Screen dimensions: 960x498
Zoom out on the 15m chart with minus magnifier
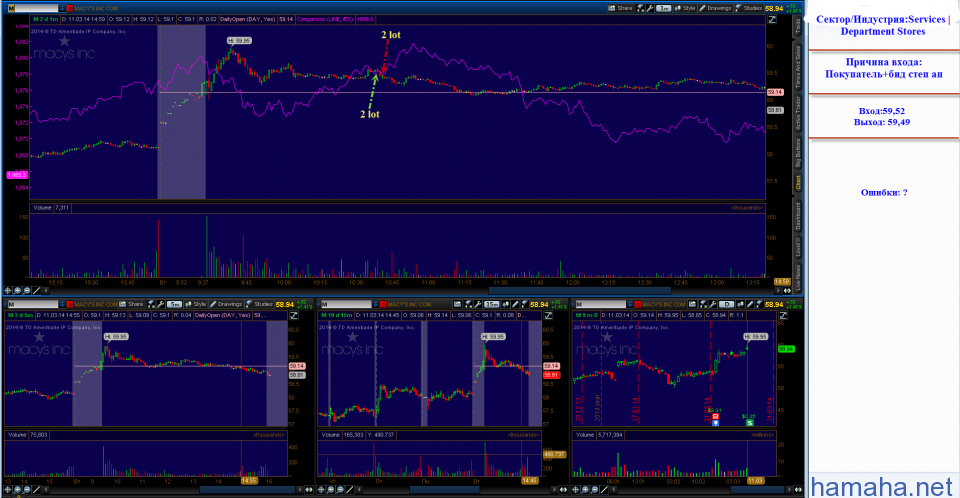click(340, 489)
